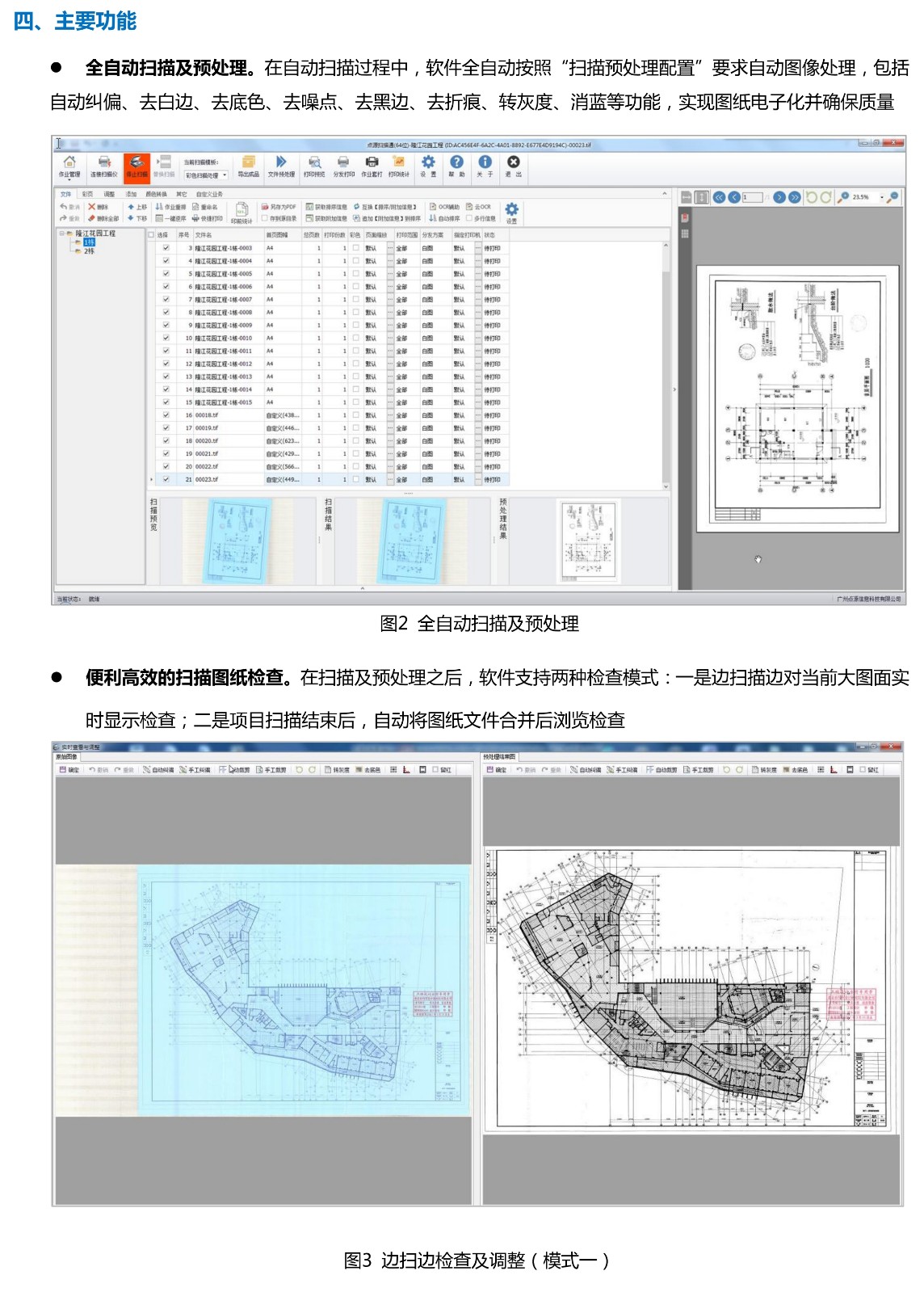Click the 删除全部 button
This screenshot has height=1292, width=924.
click(103, 218)
